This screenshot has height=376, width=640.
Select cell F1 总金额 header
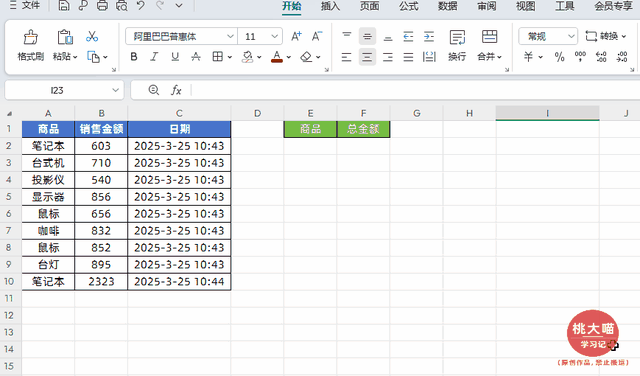(363, 129)
